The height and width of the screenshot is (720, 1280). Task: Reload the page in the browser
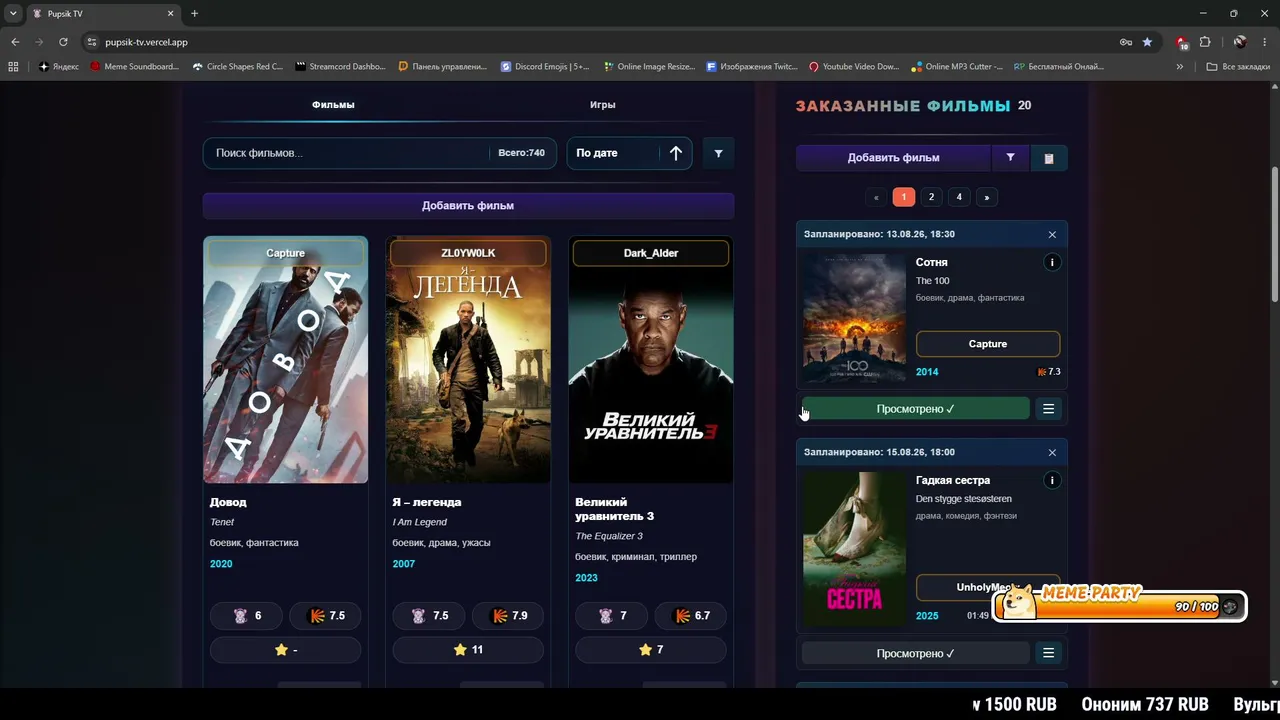(63, 42)
